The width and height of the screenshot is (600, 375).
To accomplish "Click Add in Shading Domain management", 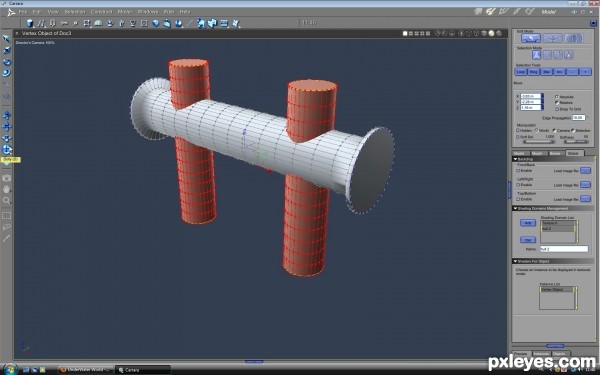I will pyautogui.click(x=528, y=223).
